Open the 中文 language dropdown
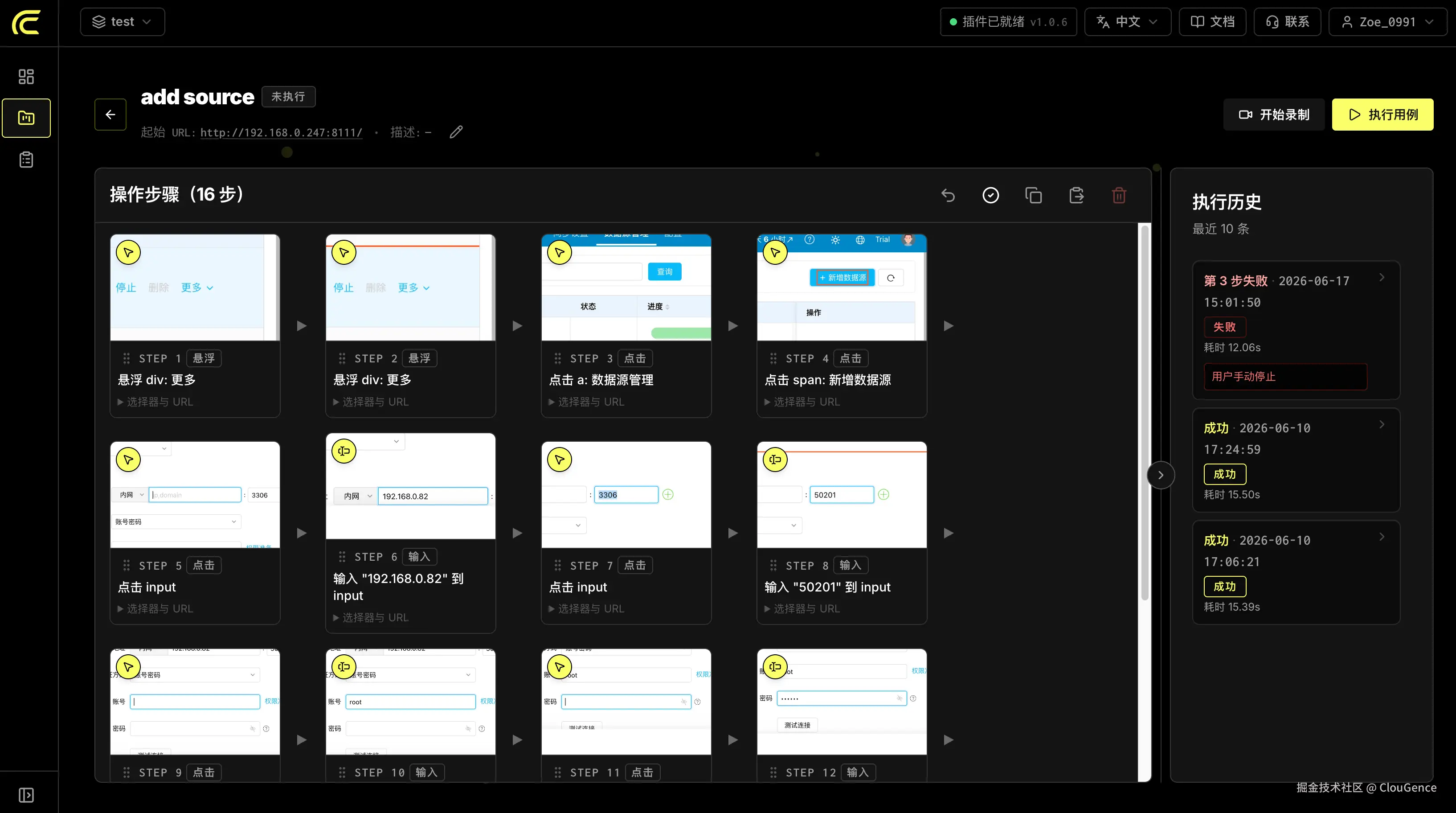This screenshot has width=1456, height=813. click(x=1128, y=22)
